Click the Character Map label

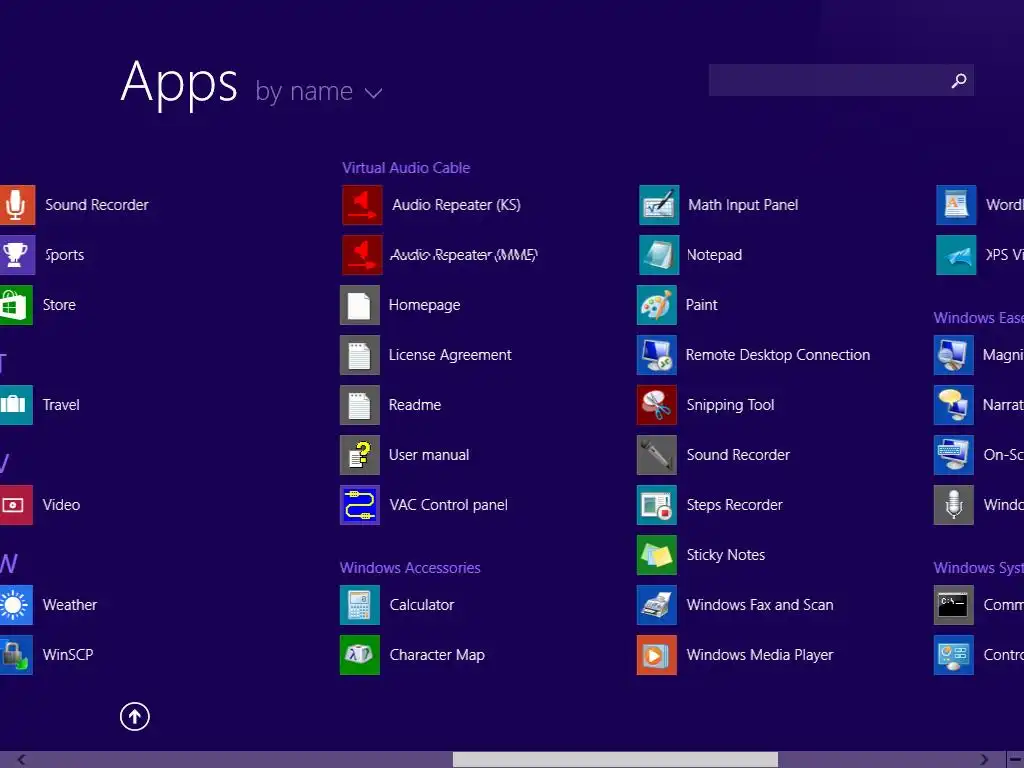437,655
